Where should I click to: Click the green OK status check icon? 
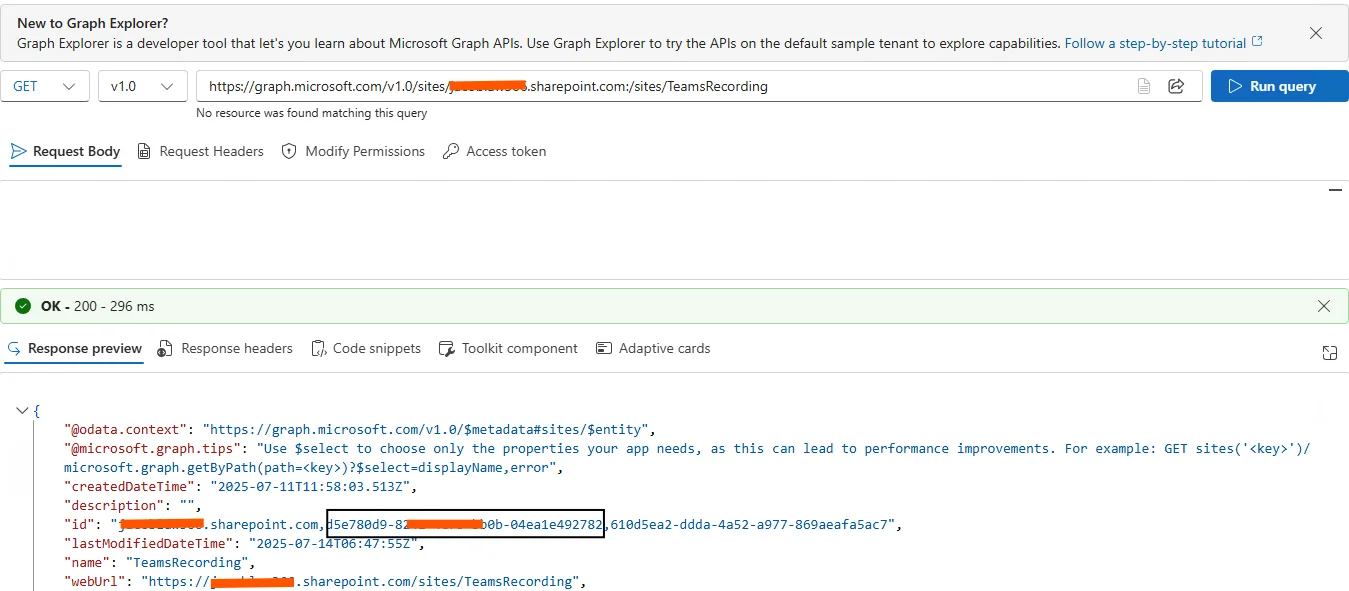(x=23, y=306)
